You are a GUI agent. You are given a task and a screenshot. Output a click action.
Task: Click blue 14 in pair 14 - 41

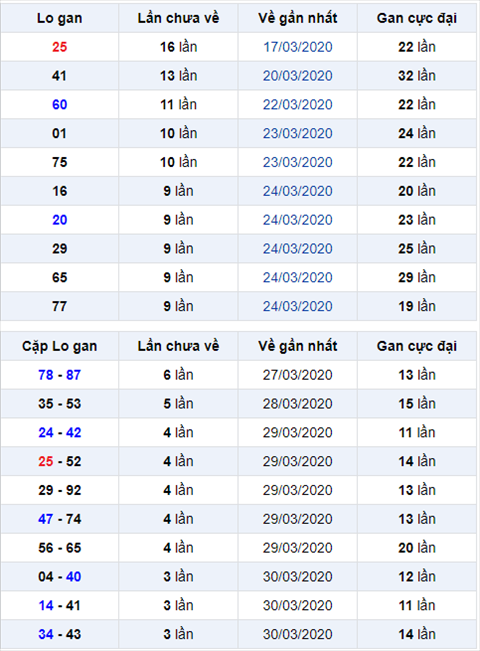coord(46,606)
